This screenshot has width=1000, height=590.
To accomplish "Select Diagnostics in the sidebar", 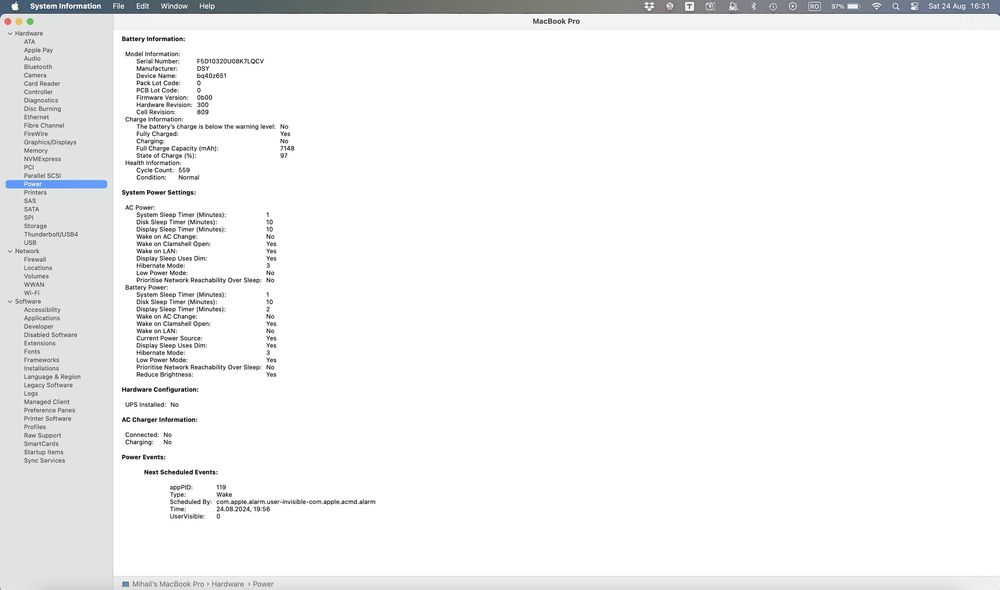I will point(41,100).
